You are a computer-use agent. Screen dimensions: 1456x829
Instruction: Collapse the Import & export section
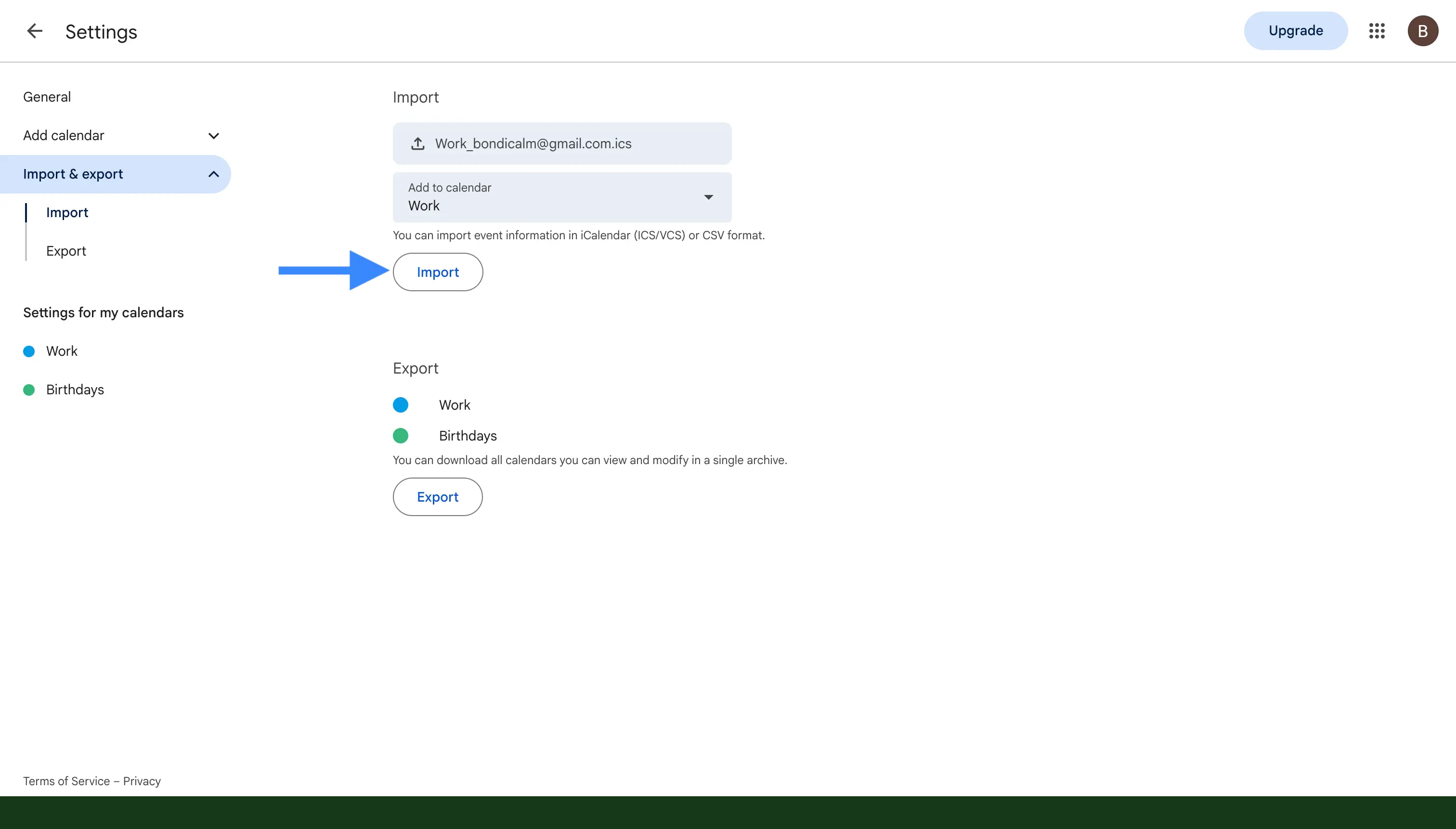(x=213, y=174)
